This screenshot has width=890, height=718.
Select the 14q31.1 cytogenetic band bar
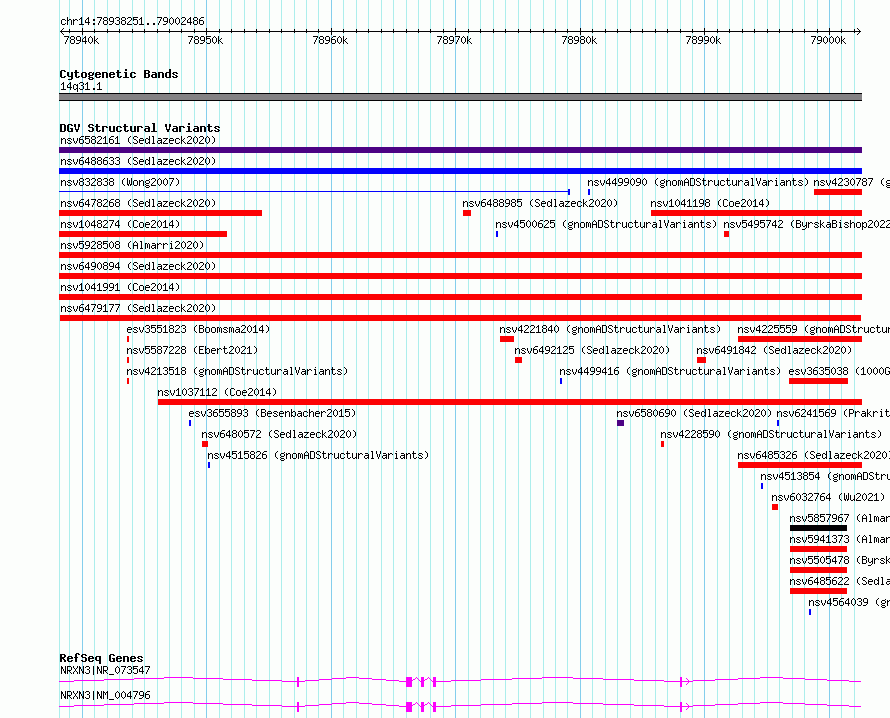(460, 97)
